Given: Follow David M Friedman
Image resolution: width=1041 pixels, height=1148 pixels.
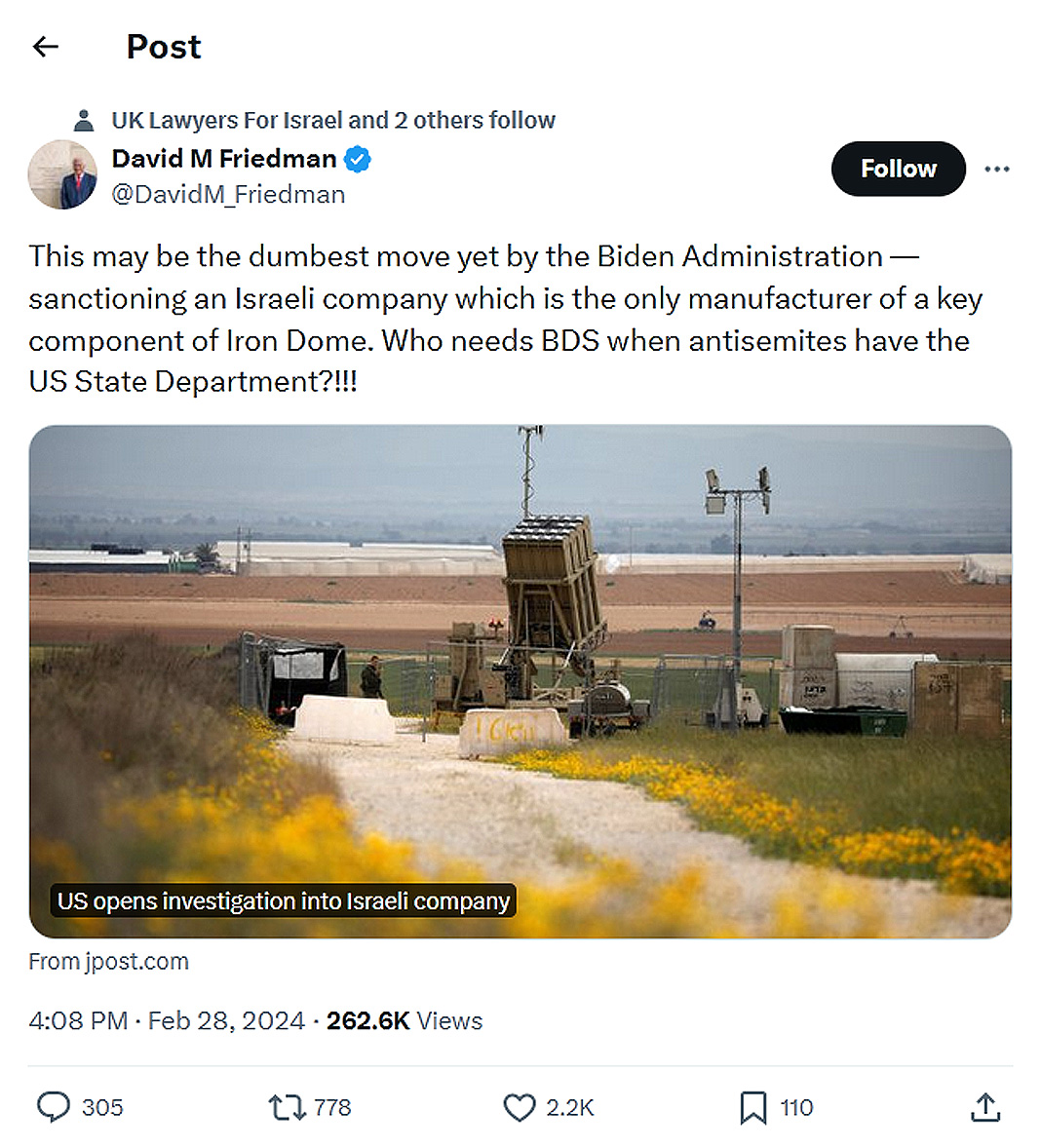Looking at the screenshot, I should [x=897, y=169].
